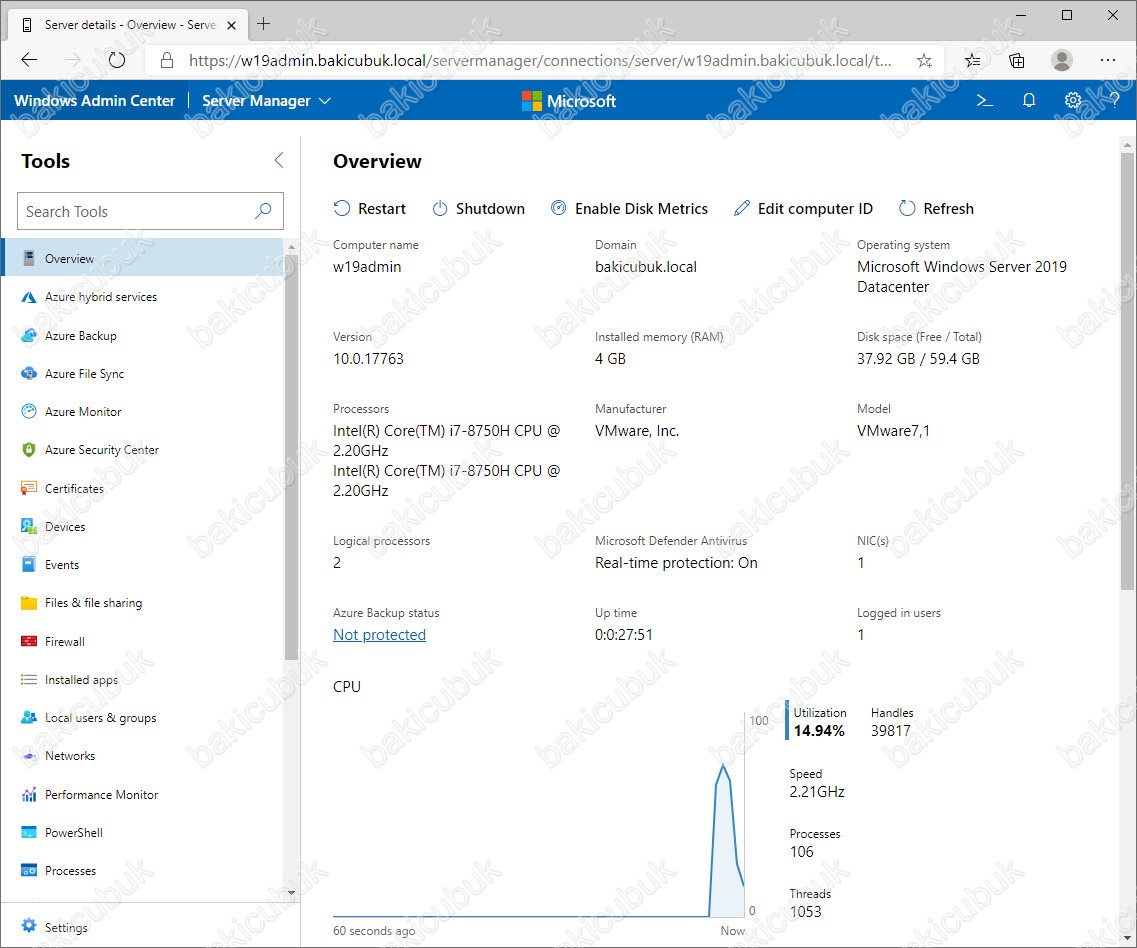The width and height of the screenshot is (1137, 948).
Task: Click up time value 0:0:27:51
Action: tap(624, 635)
